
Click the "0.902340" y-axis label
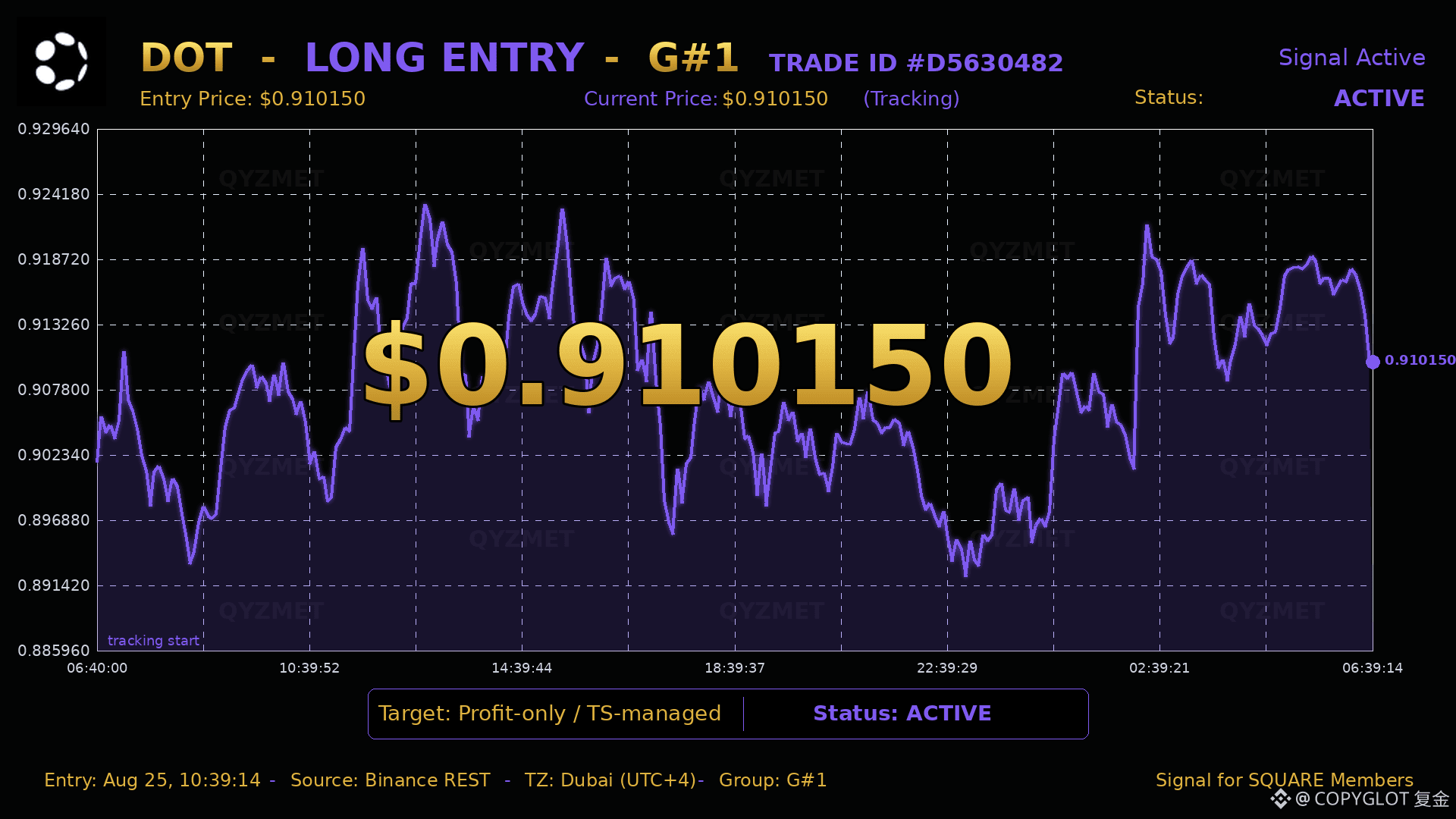coord(54,455)
